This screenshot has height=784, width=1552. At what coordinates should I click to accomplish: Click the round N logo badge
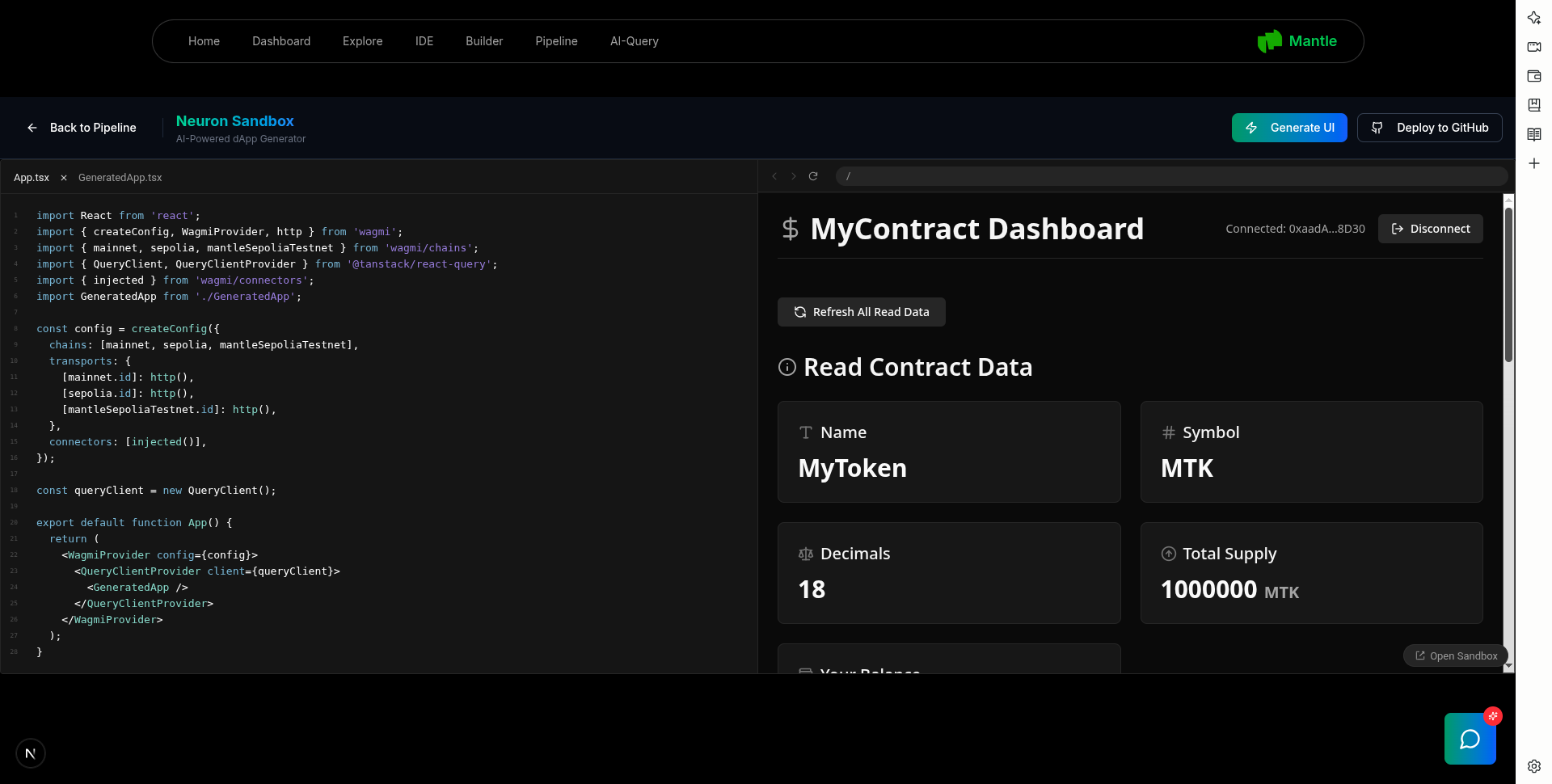pos(31,753)
